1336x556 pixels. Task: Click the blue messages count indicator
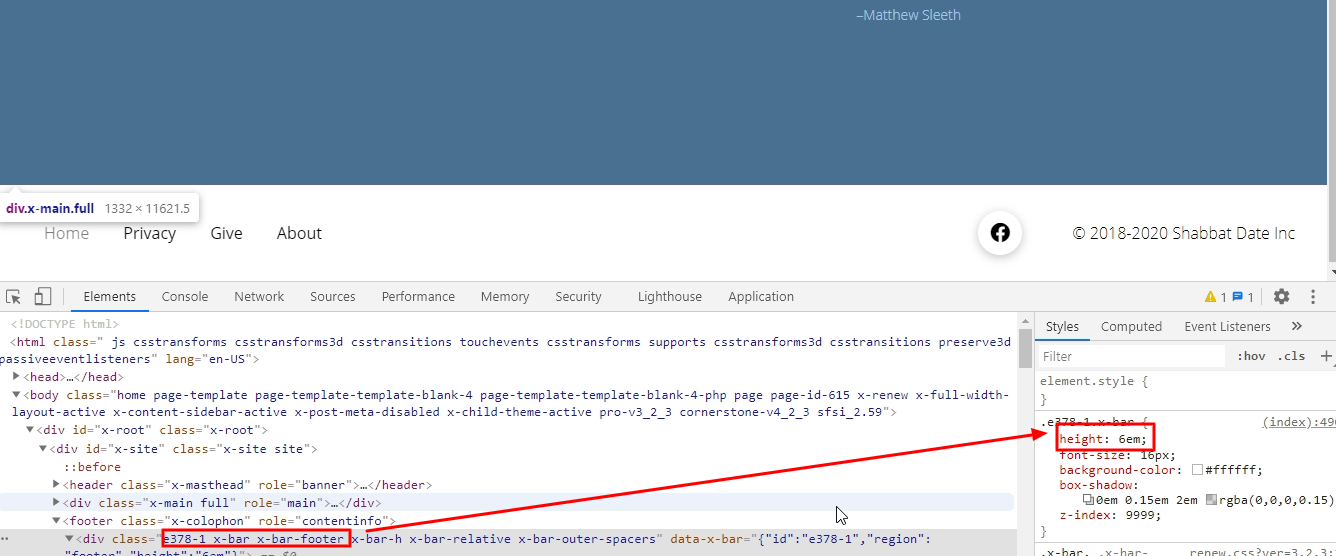click(1242, 297)
